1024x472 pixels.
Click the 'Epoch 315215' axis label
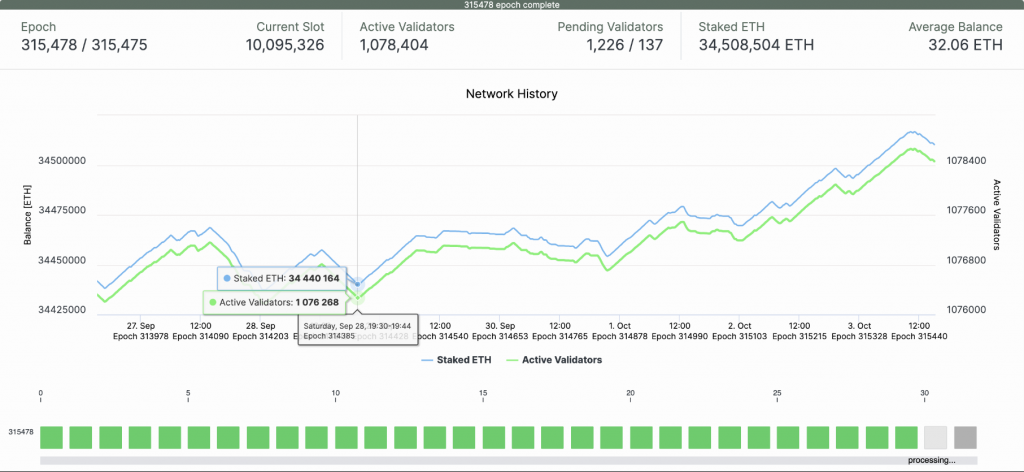coord(799,336)
